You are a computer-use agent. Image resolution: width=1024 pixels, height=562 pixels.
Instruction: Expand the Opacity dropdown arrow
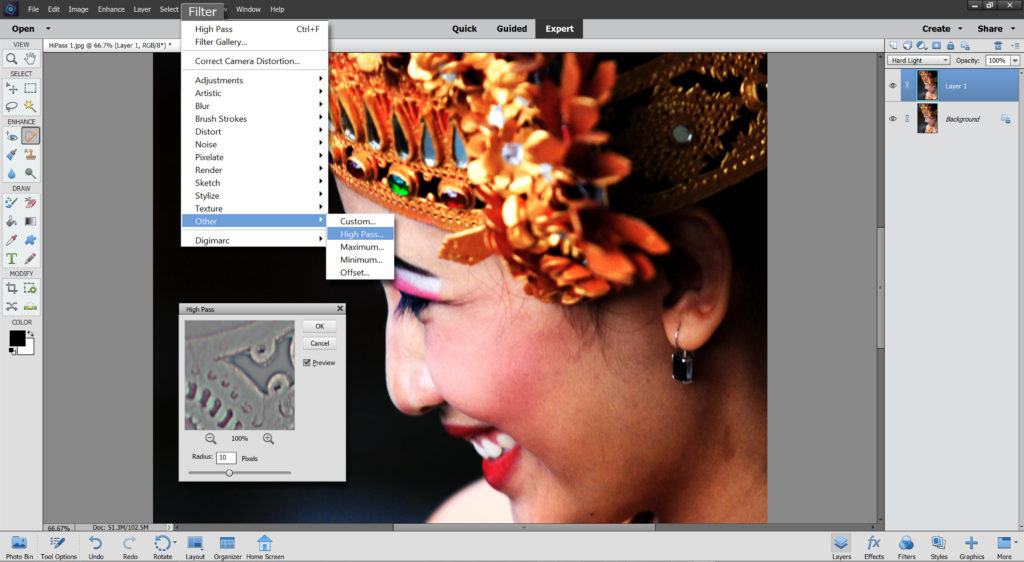coord(1015,61)
